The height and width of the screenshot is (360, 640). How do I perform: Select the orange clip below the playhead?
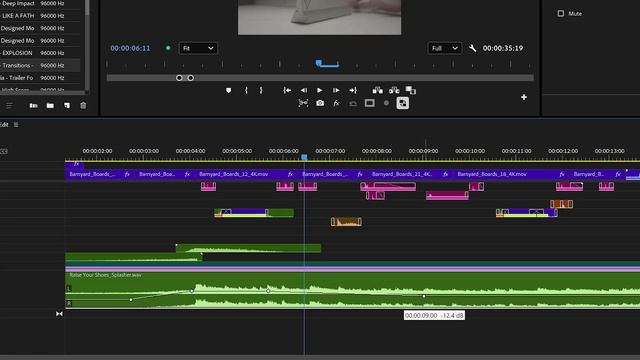[346, 222]
